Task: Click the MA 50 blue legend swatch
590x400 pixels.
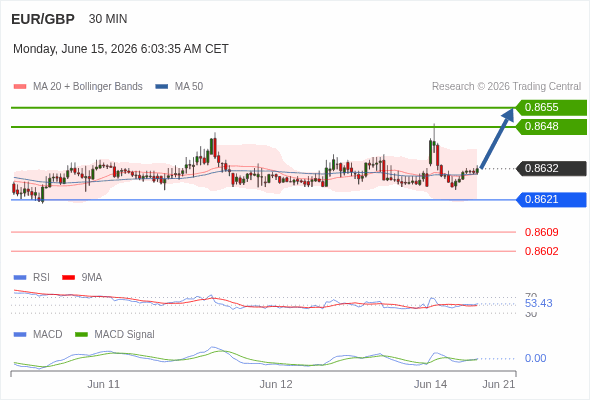Action: [x=162, y=87]
